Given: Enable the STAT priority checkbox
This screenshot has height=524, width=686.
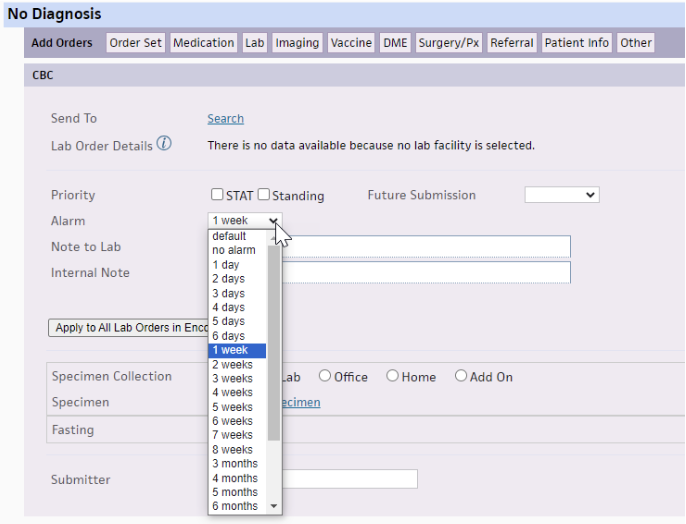Looking at the screenshot, I should [x=217, y=194].
